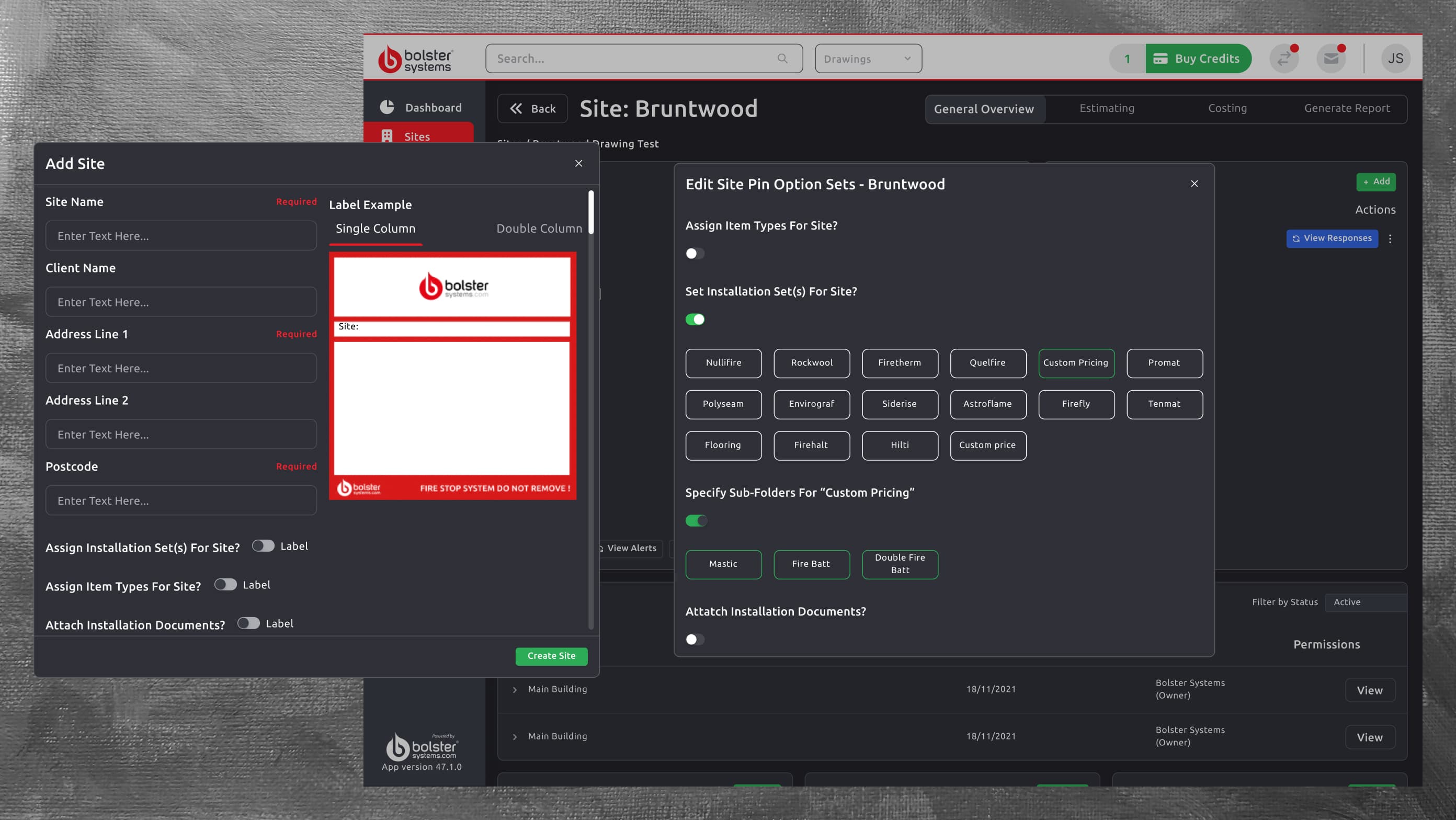Expand the first Main Building row
The image size is (1456, 820).
click(514, 689)
